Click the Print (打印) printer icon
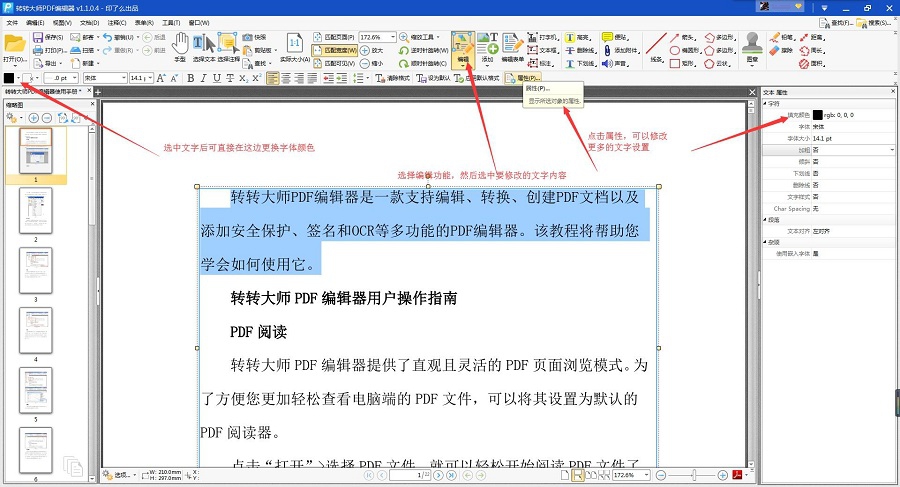Image resolution: width=900 pixels, height=487 pixels. (x=38, y=51)
